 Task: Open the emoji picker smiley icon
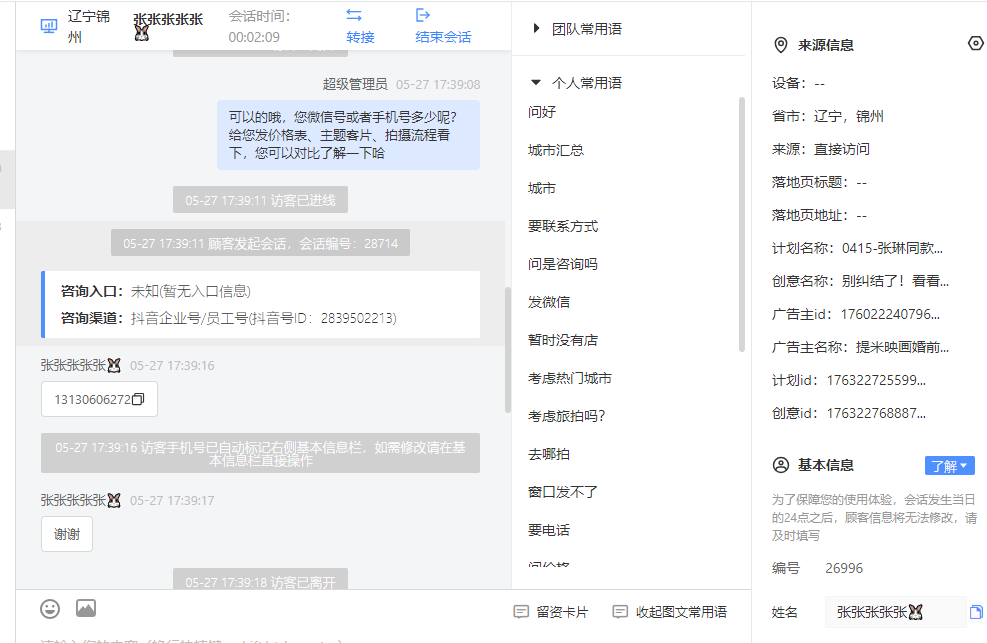(50, 609)
